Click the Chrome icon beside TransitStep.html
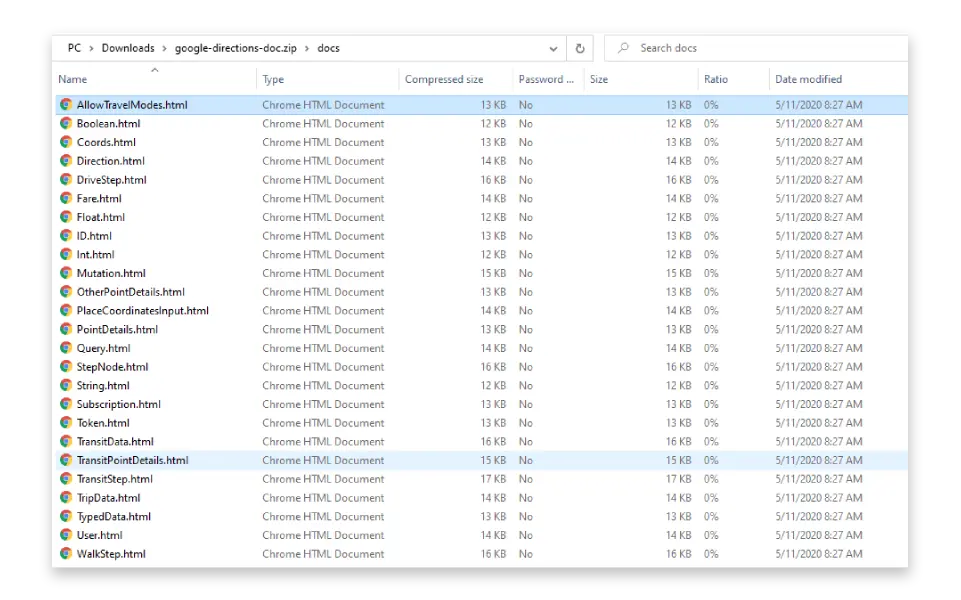The width and height of the screenshot is (961, 600). pyautogui.click(x=66, y=479)
